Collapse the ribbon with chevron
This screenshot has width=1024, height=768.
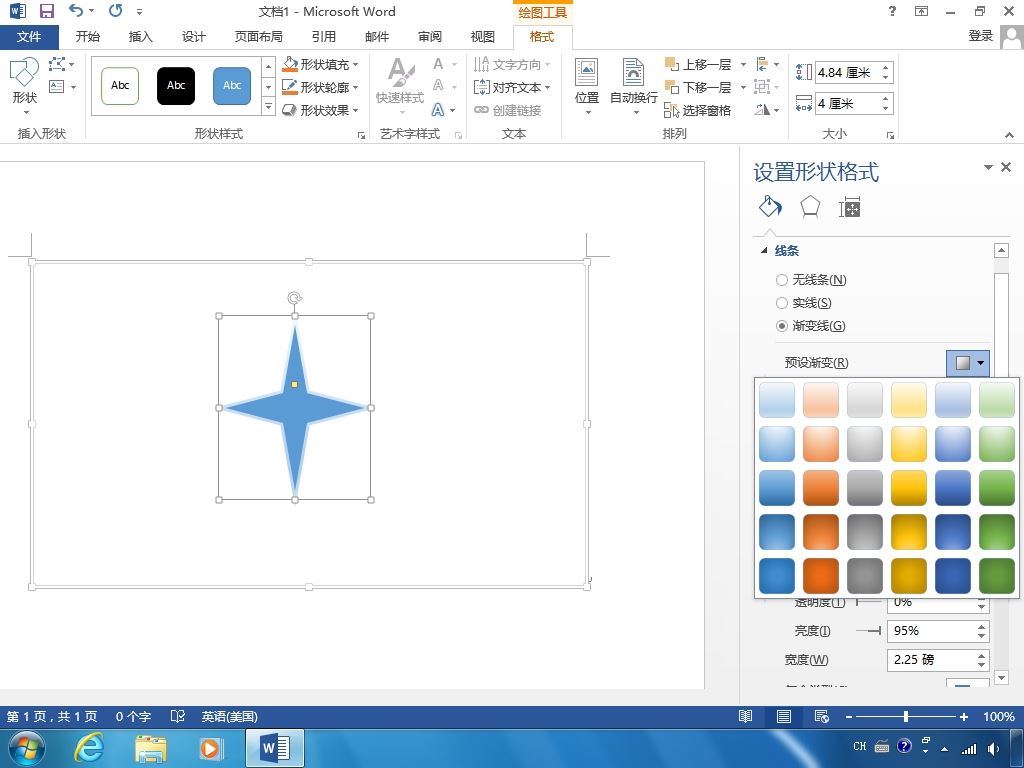coord(1009,135)
